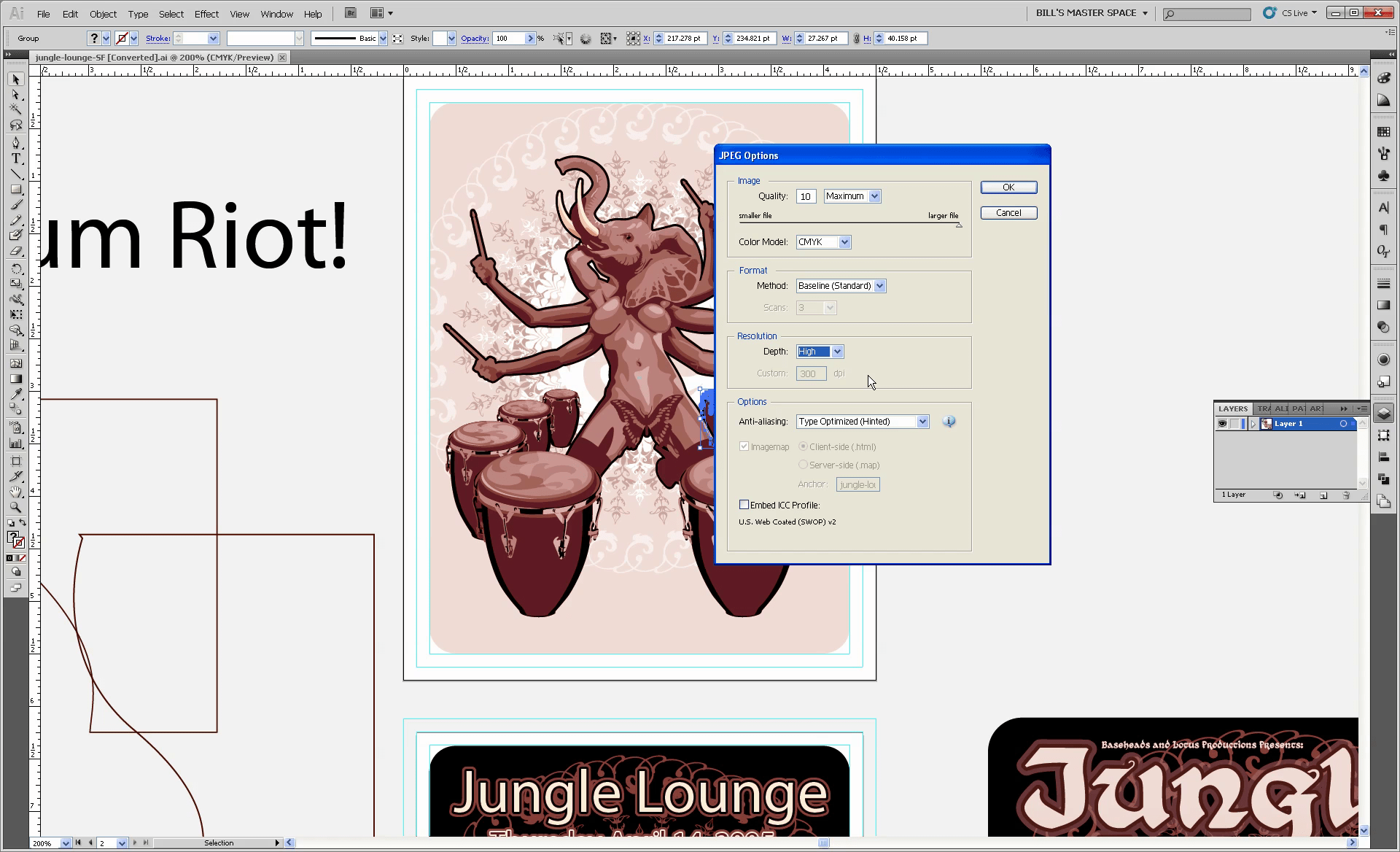Enable the Embed ICC Profile checkbox
1400x852 pixels.
744,505
